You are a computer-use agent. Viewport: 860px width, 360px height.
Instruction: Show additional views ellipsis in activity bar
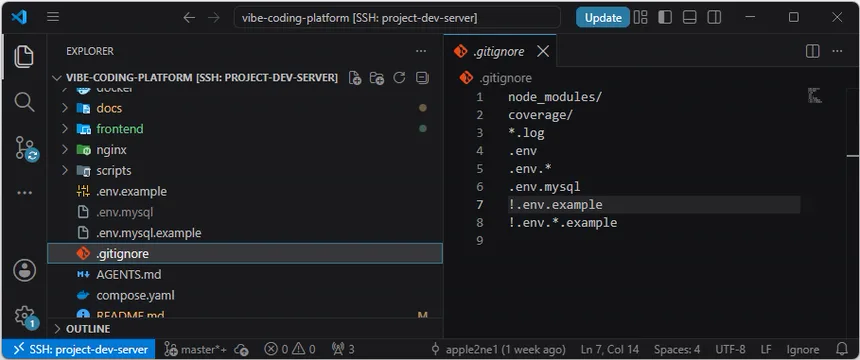click(x=24, y=193)
